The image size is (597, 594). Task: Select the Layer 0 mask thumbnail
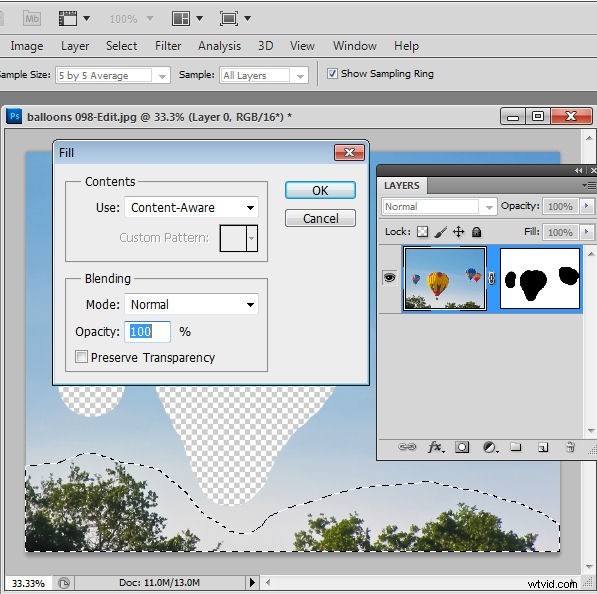pos(540,278)
